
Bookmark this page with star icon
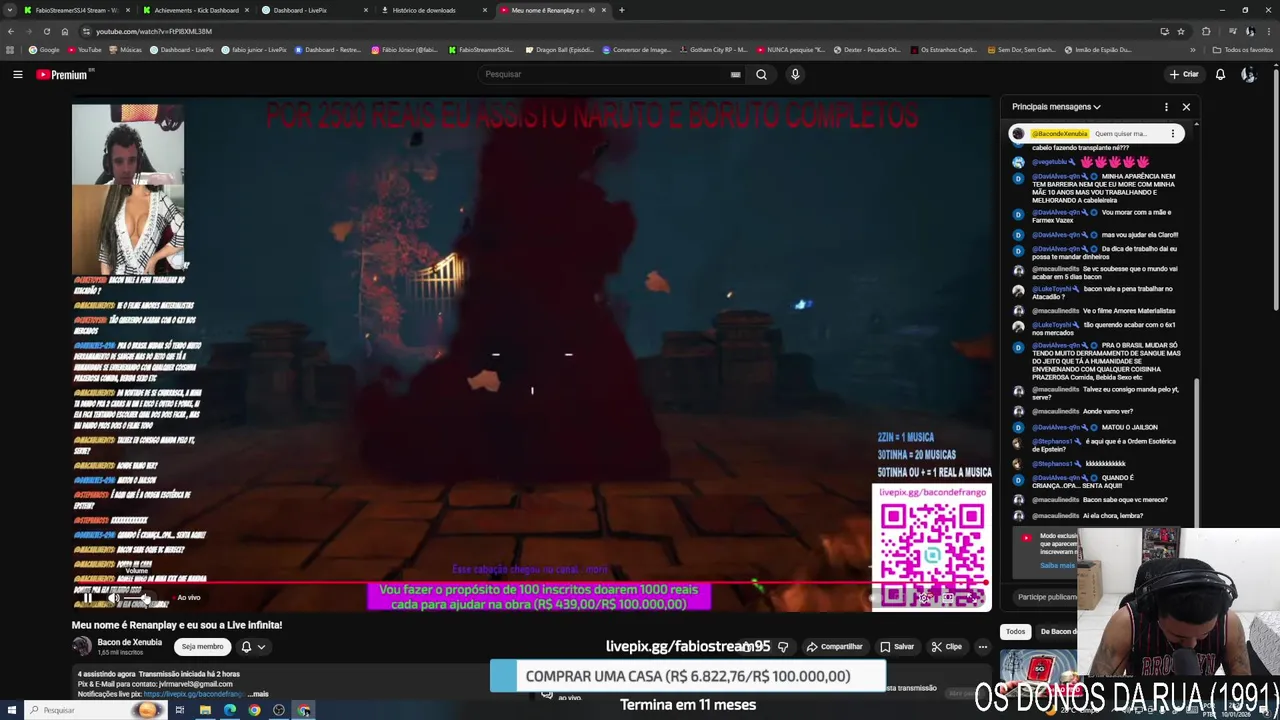[1181, 31]
